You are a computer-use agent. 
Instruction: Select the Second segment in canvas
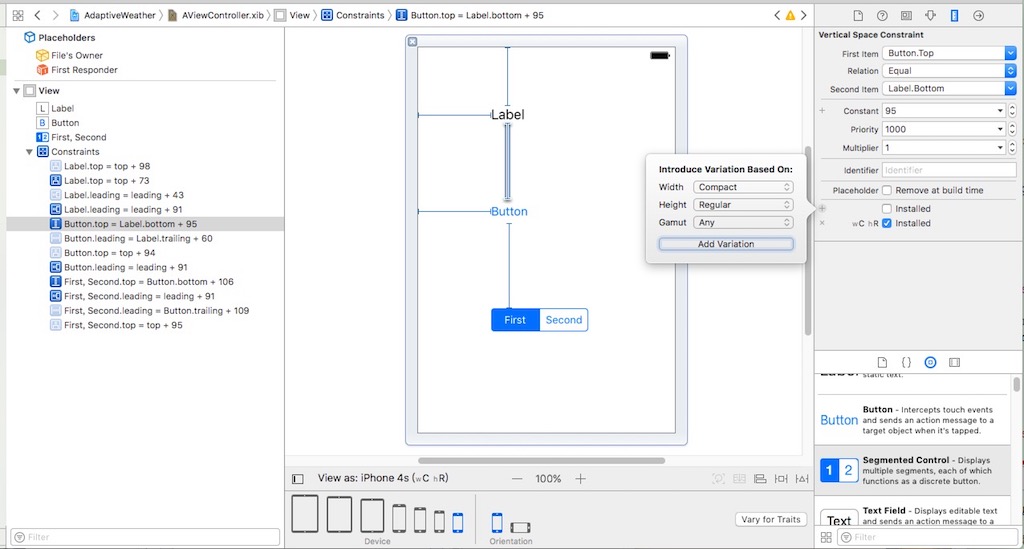563,320
